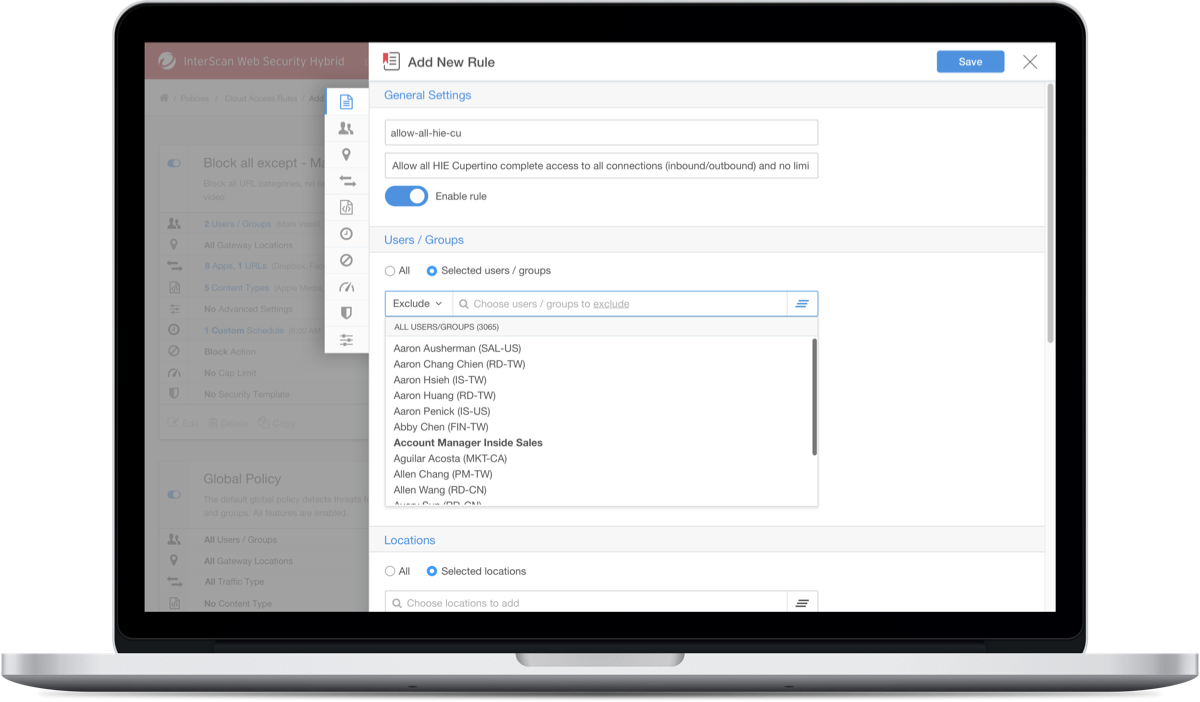Click the Save button

pos(970,62)
